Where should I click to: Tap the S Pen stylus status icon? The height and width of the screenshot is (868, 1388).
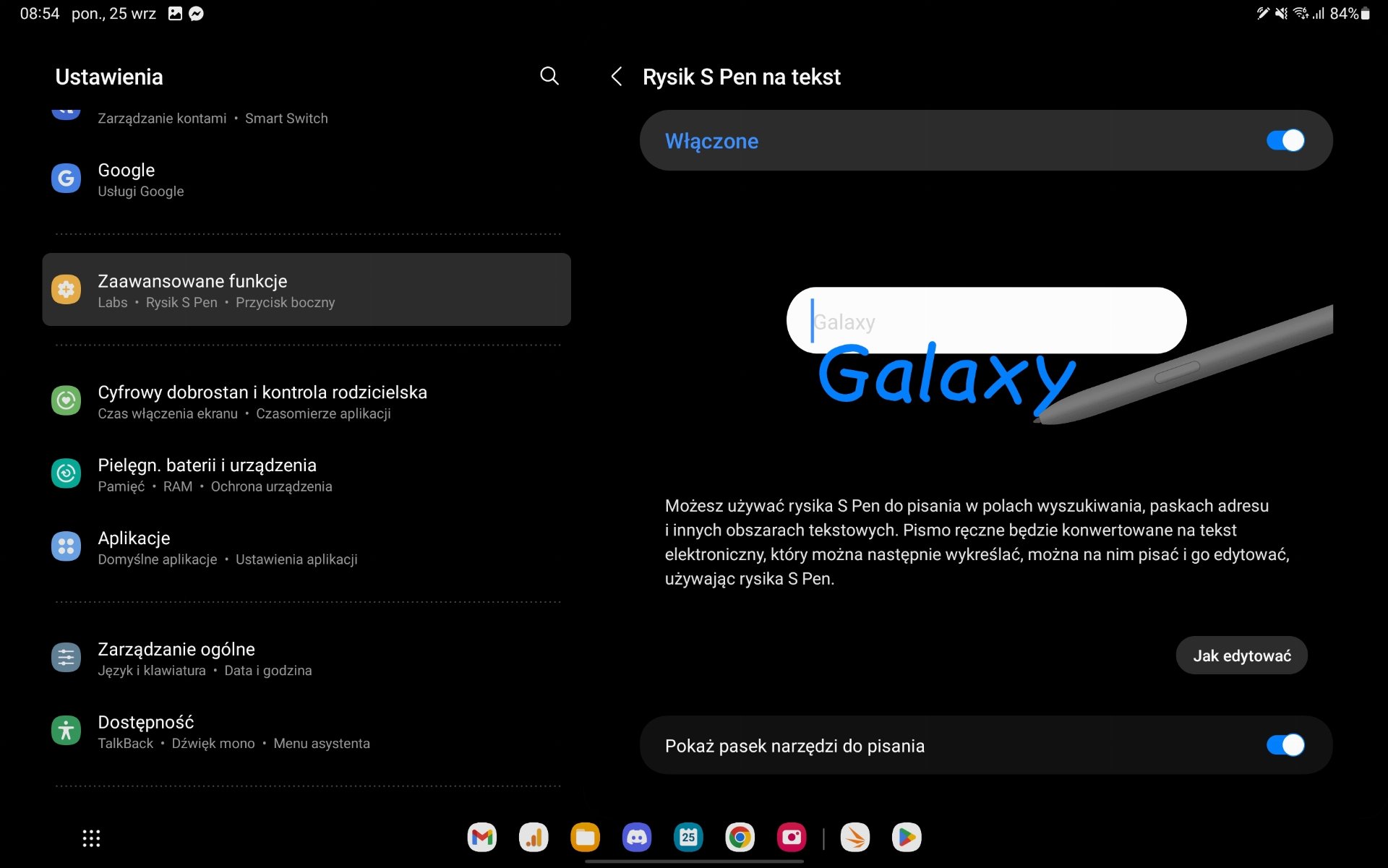coord(1262,14)
